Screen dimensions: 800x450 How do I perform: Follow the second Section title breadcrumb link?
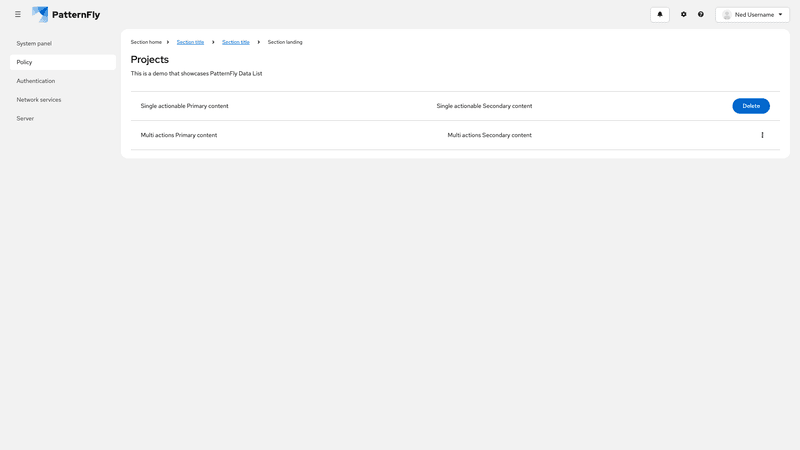(236, 42)
